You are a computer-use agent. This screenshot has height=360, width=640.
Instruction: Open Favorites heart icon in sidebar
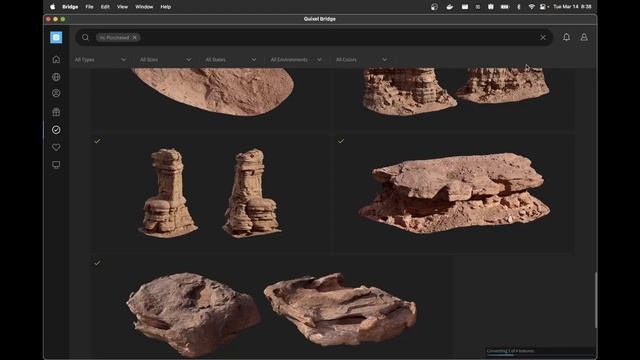pyautogui.click(x=56, y=147)
